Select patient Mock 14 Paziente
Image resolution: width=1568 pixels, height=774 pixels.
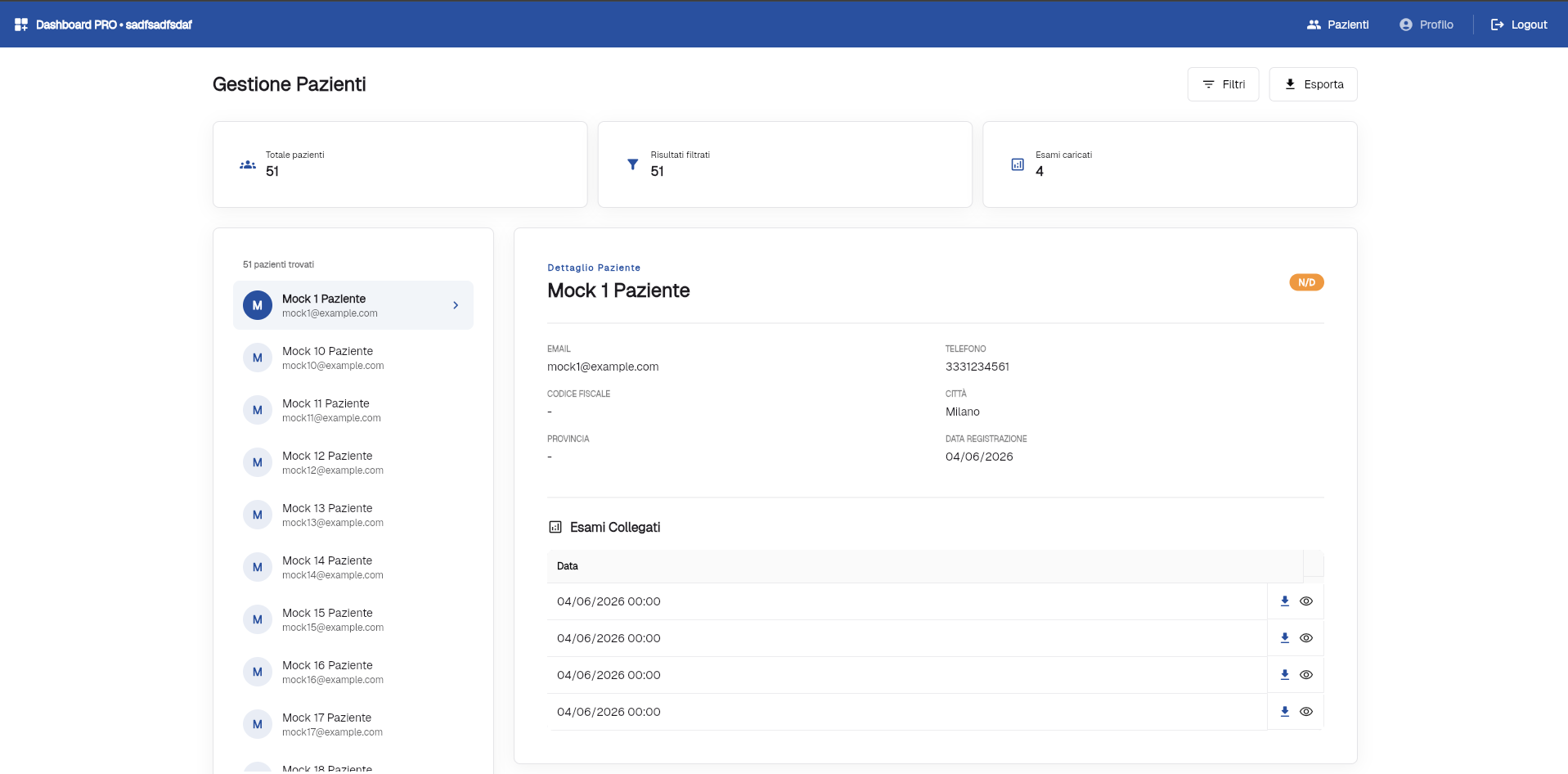click(x=353, y=567)
